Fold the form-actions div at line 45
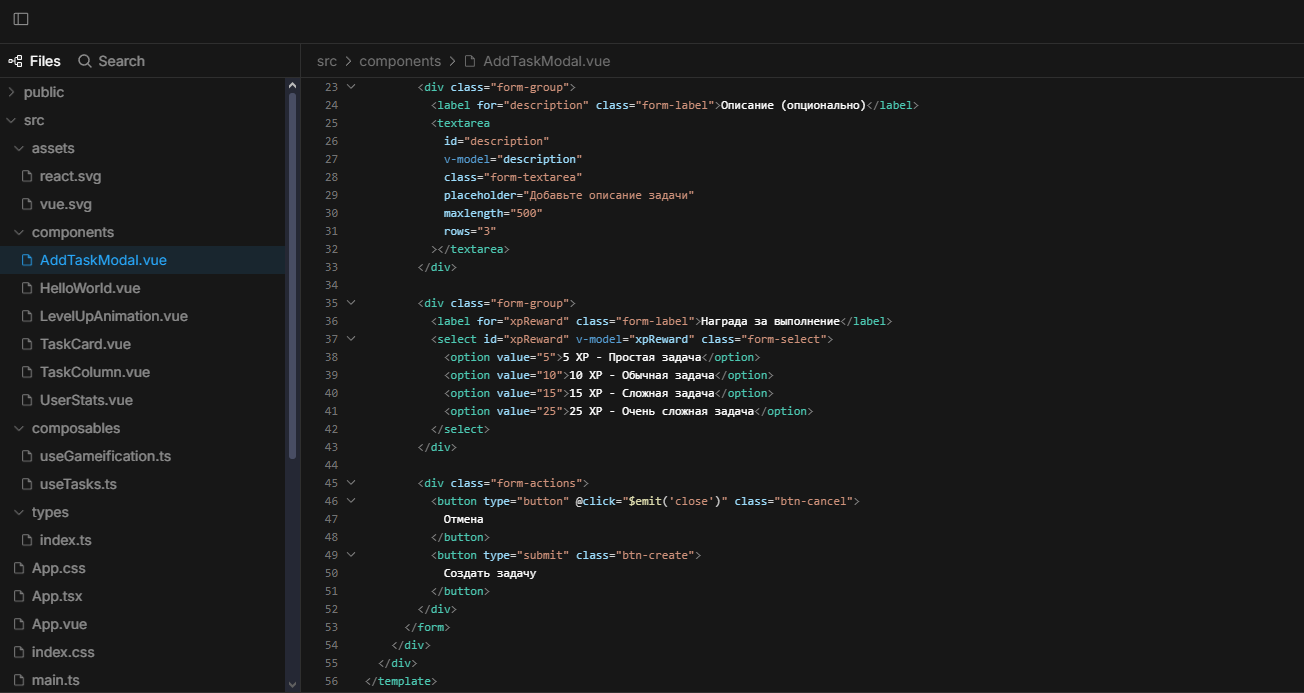This screenshot has width=1304, height=693. tap(351, 483)
